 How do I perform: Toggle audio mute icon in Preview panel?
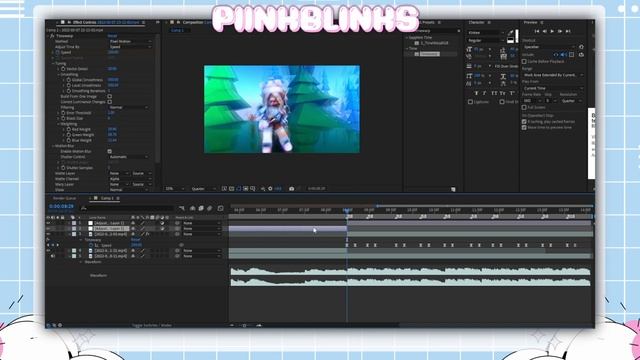coord(563,55)
